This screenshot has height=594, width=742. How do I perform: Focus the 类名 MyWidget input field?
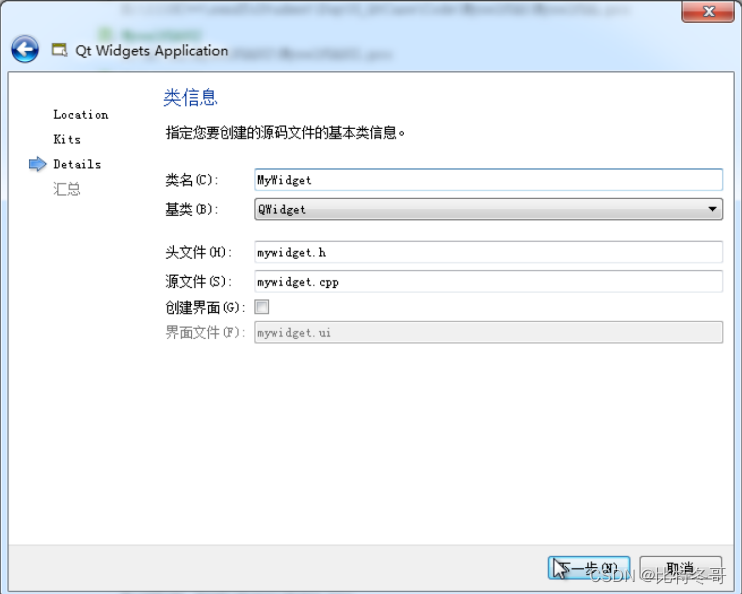point(488,180)
